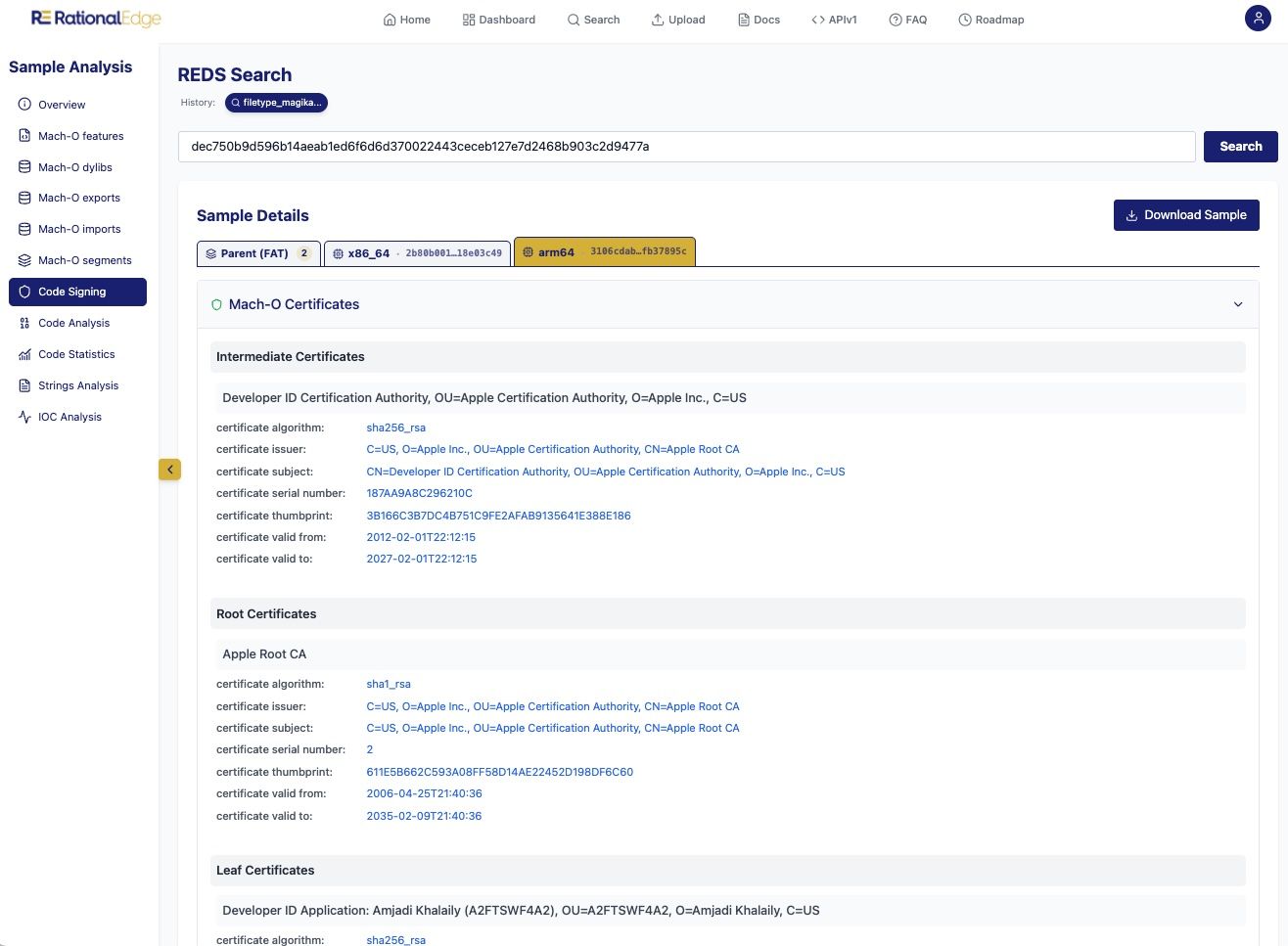Click the filetype_magika history search chip
The width and height of the screenshot is (1288, 946).
click(276, 103)
